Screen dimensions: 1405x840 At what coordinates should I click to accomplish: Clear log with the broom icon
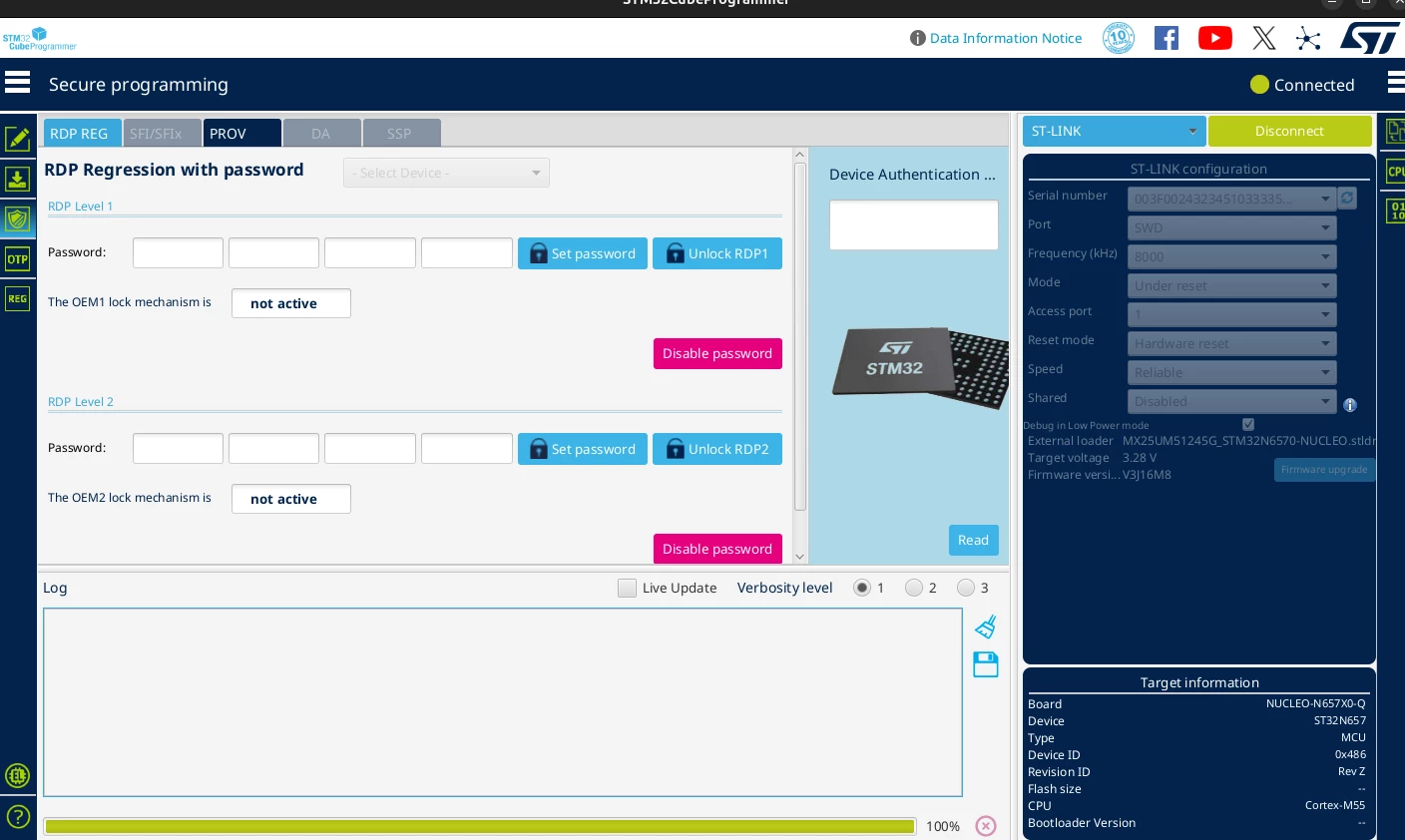coord(986,627)
